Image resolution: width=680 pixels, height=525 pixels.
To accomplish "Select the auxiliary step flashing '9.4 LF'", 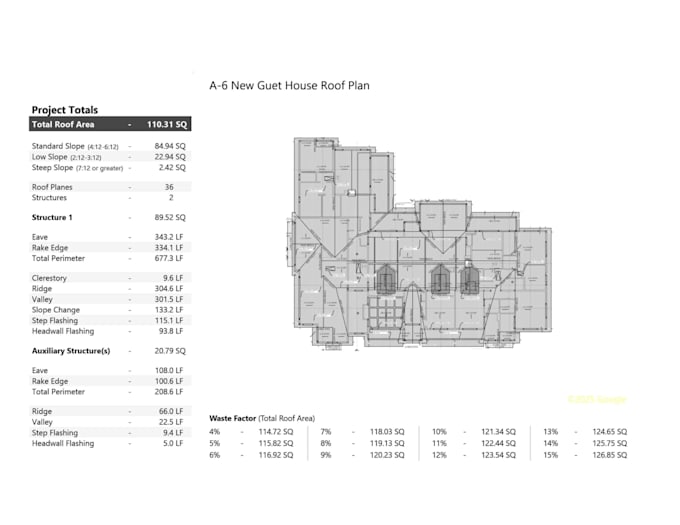I will (x=173, y=433).
